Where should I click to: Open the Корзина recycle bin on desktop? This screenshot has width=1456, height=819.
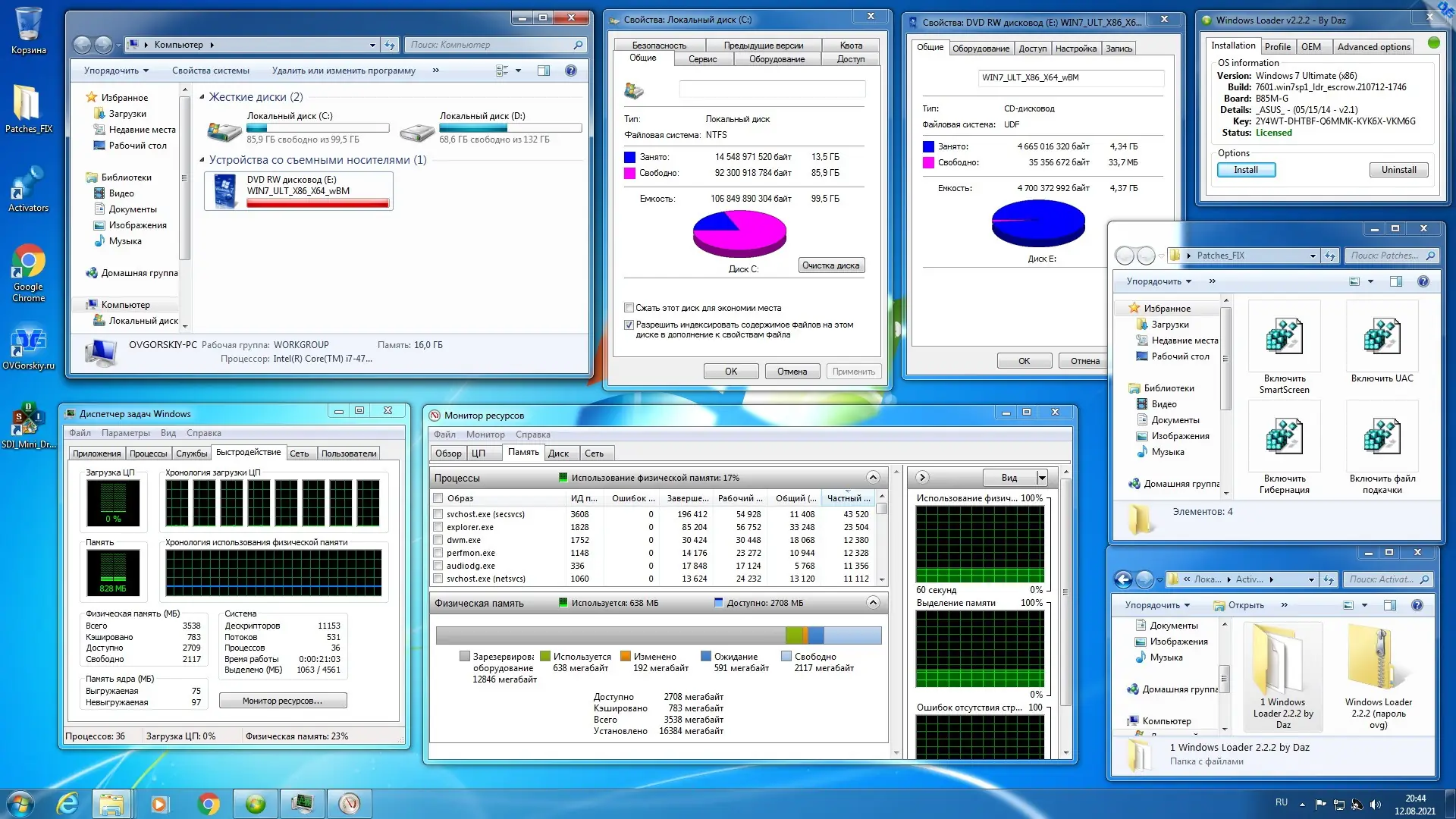pos(29,23)
